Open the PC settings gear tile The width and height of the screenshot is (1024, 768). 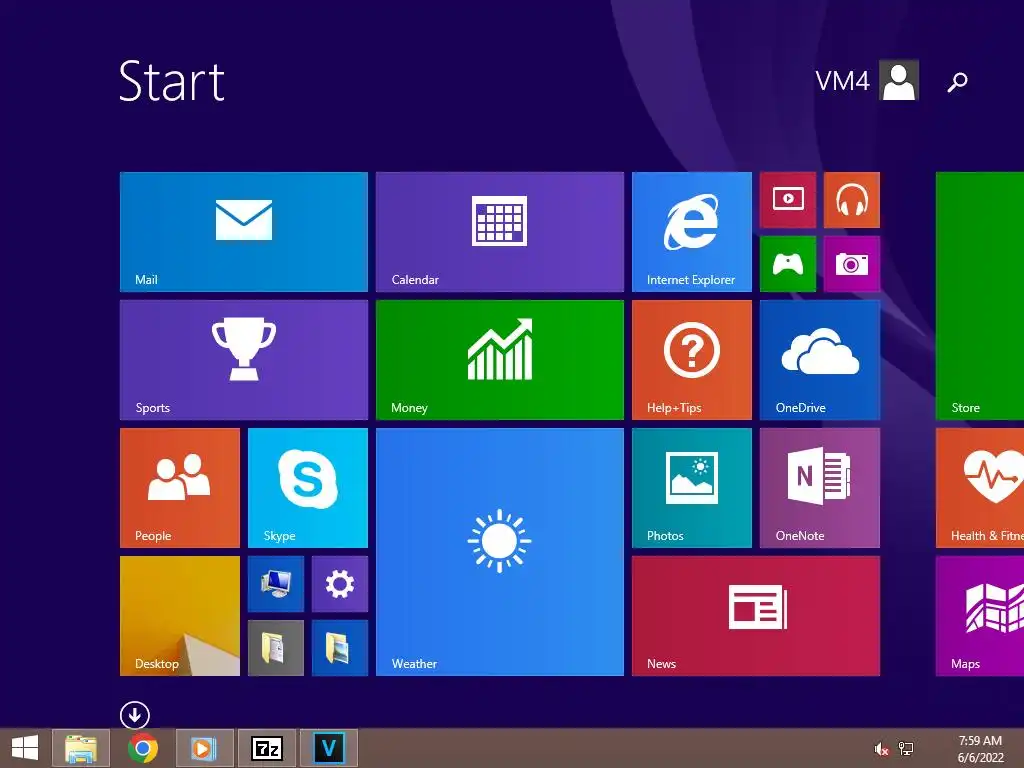(x=340, y=584)
